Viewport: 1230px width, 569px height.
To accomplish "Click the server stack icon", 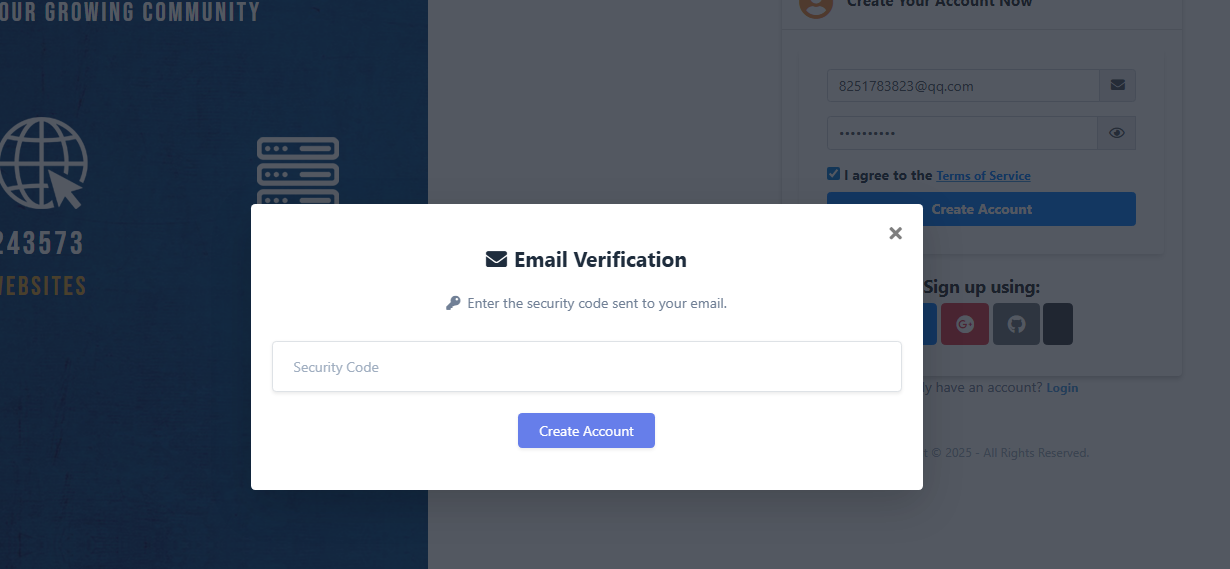I will [x=298, y=172].
